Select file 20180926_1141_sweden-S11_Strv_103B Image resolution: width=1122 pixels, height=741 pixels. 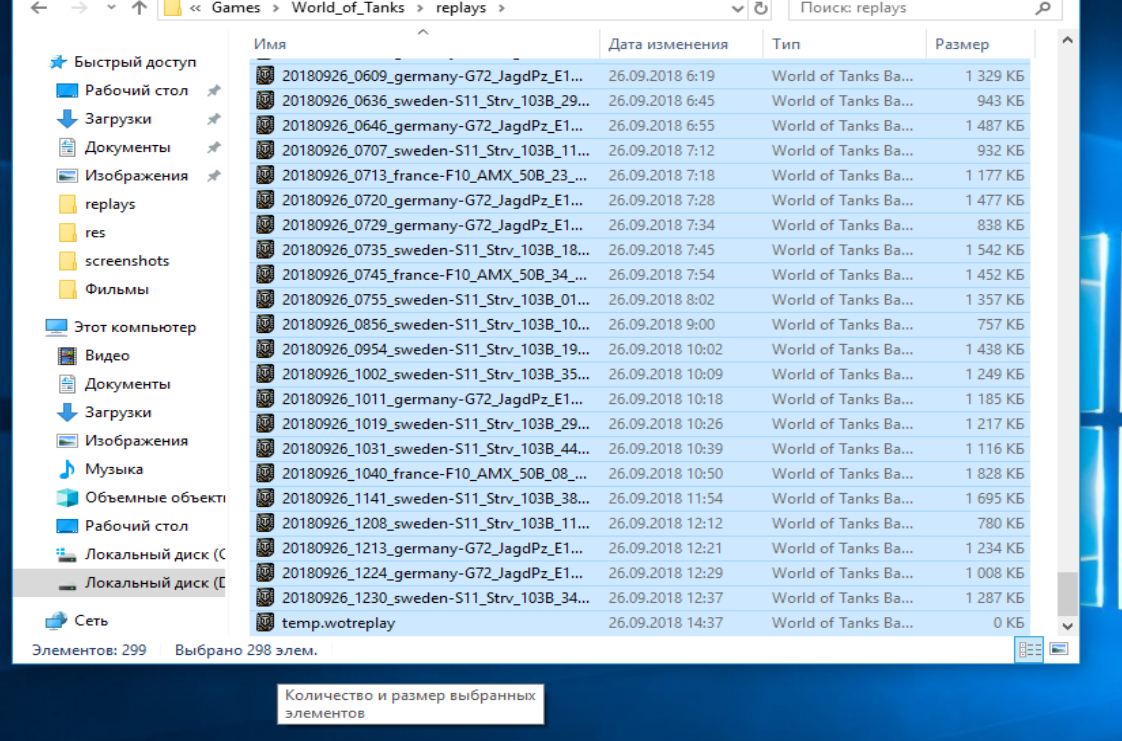tap(436, 499)
